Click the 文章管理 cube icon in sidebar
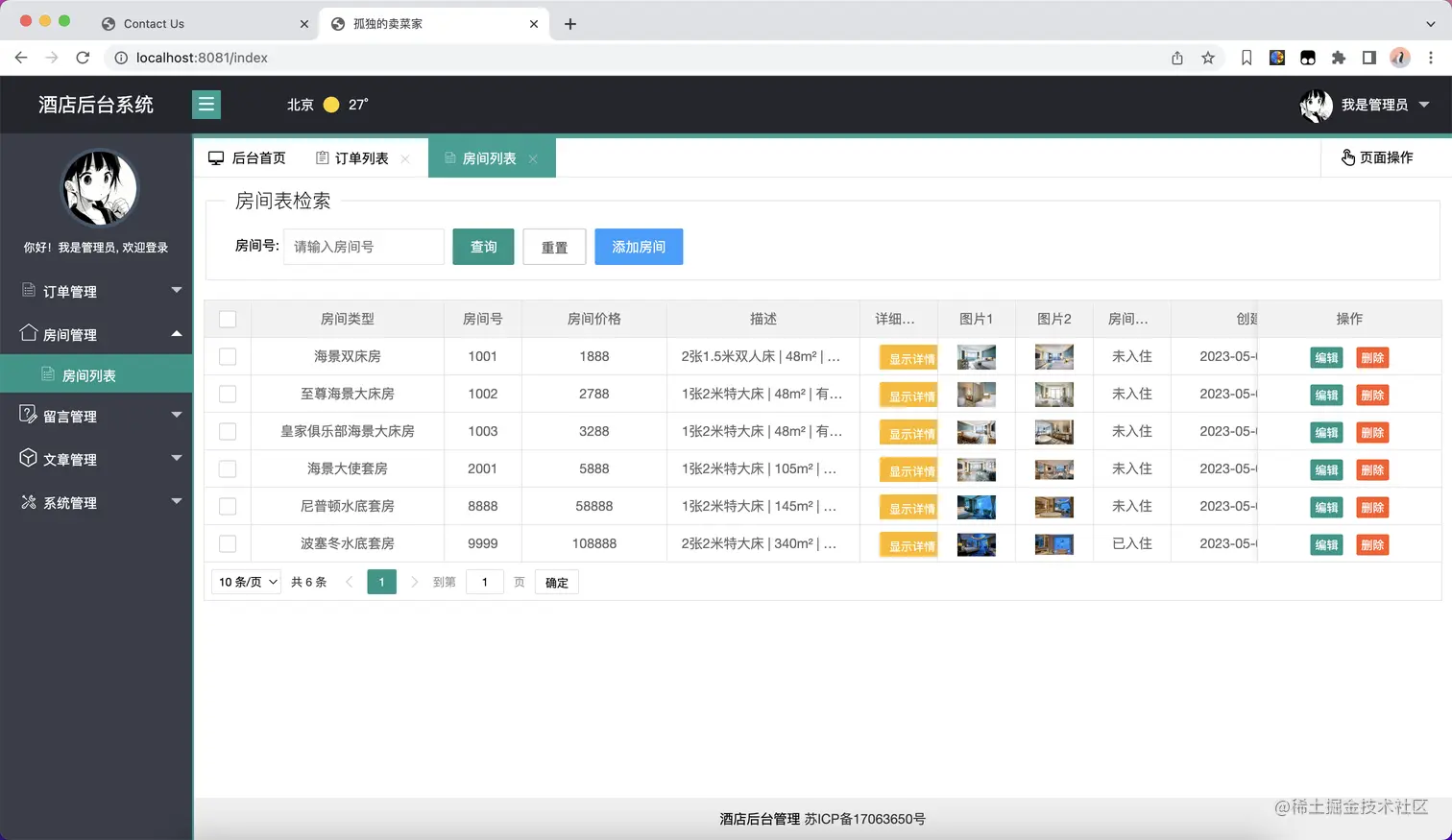This screenshot has height=840, width=1452. point(29,458)
